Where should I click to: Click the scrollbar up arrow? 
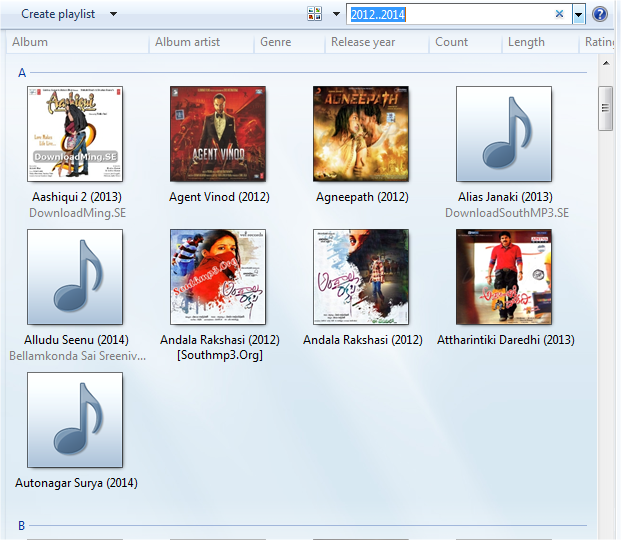tap(606, 63)
